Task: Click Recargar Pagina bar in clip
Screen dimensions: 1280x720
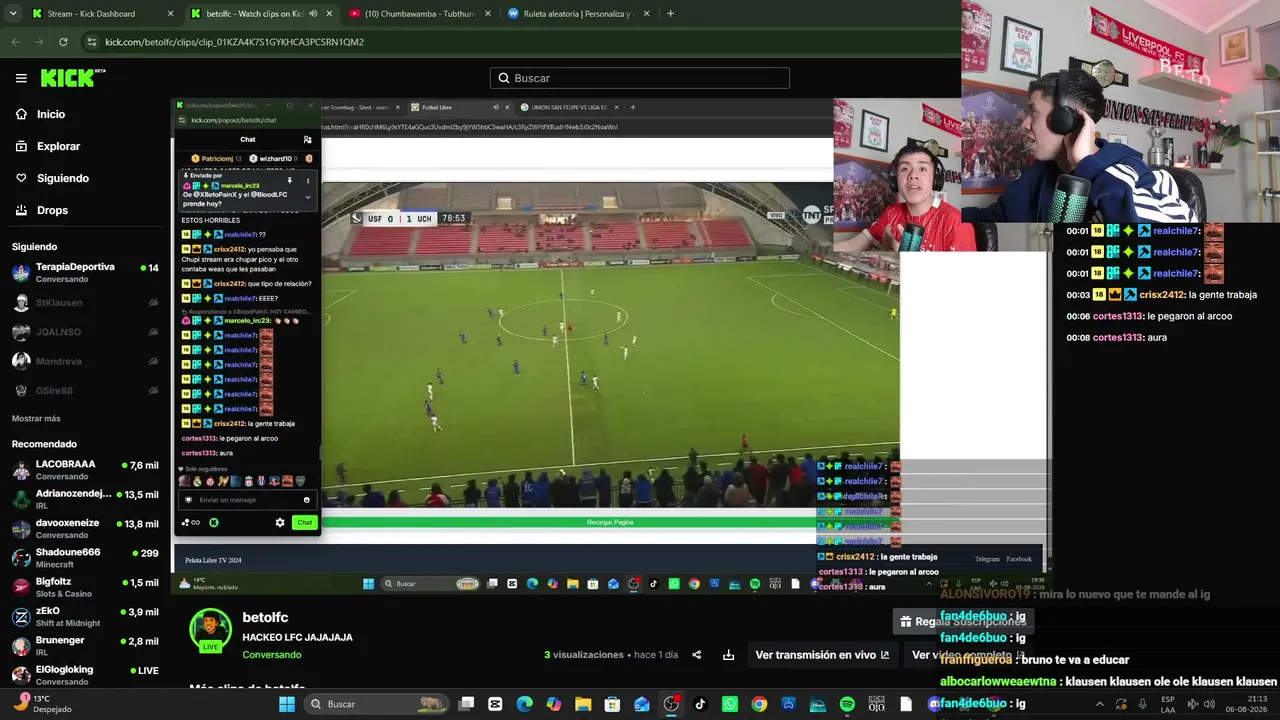Action: click(610, 522)
